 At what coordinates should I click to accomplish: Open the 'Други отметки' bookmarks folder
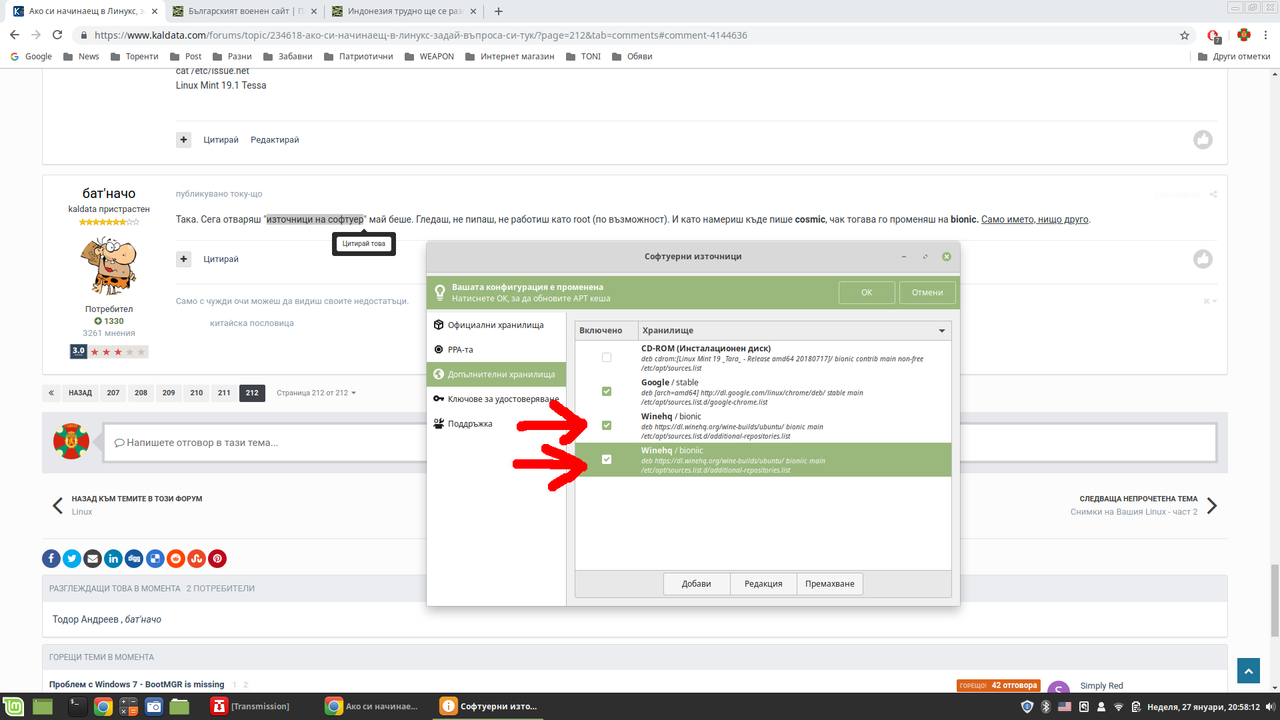[1233, 57]
